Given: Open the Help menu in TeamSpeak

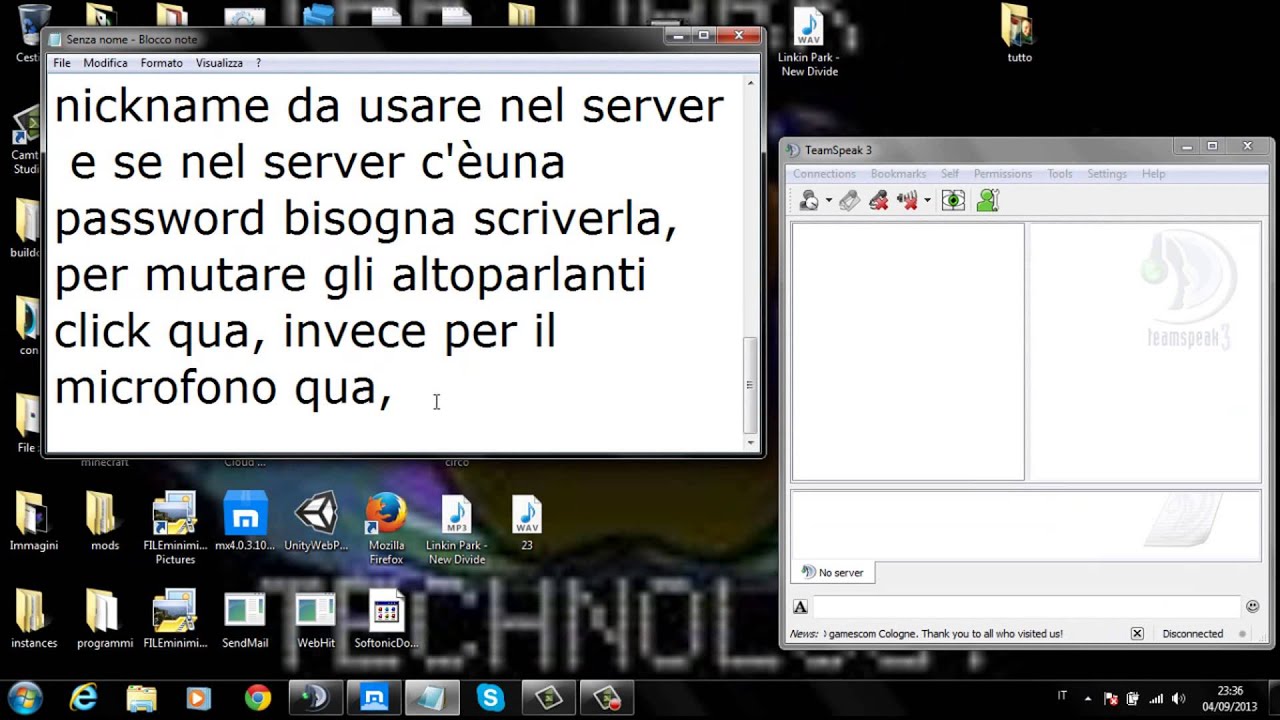Looking at the screenshot, I should click(1153, 174).
